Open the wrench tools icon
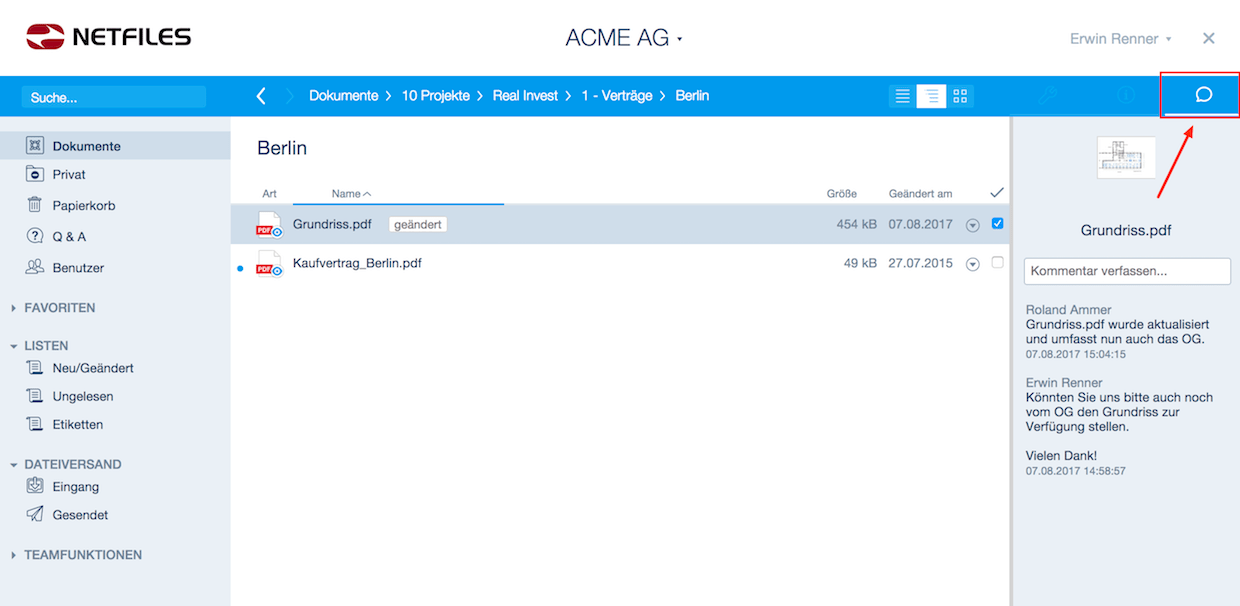 (x=1047, y=96)
